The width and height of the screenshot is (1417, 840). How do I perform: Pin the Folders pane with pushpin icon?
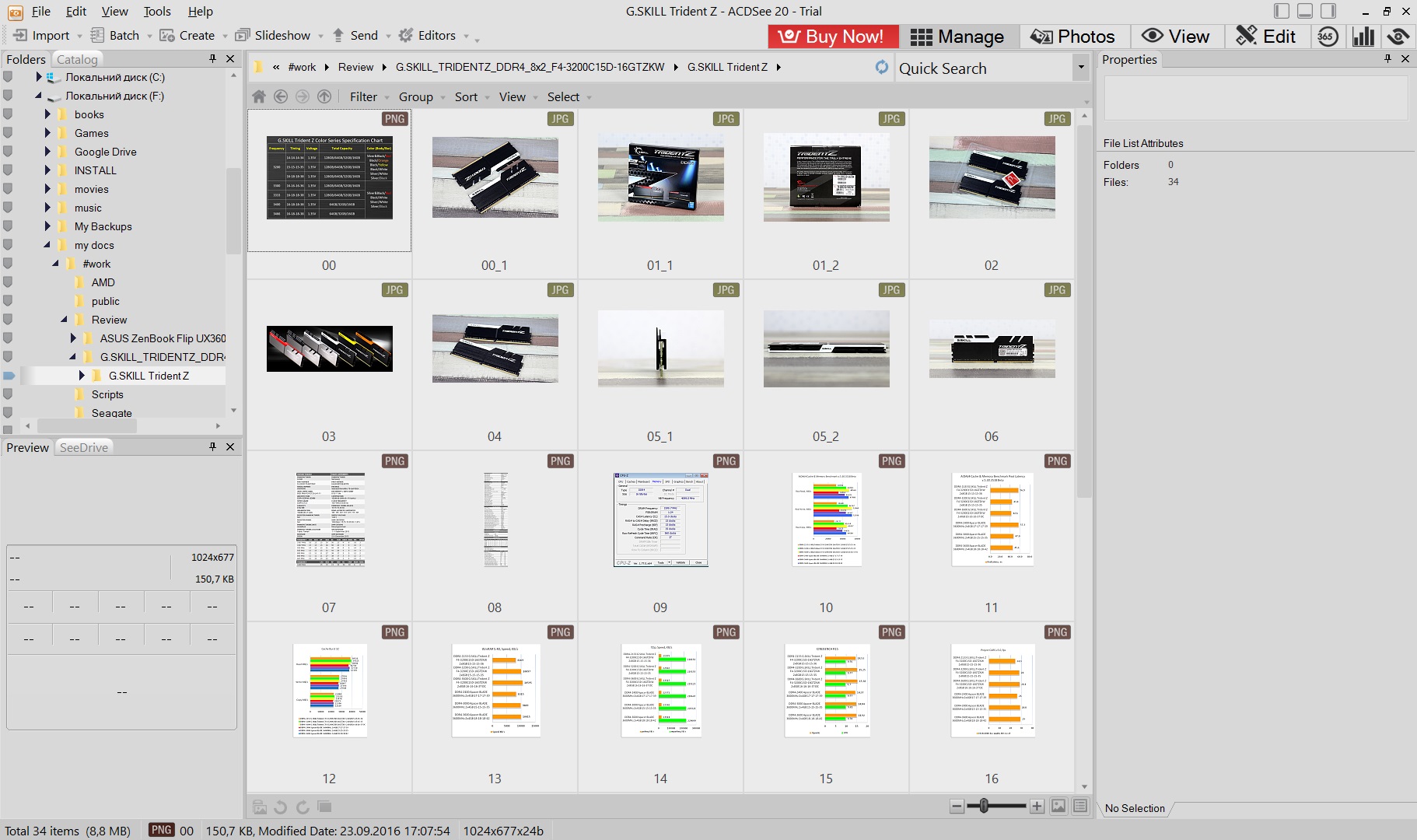(212, 59)
